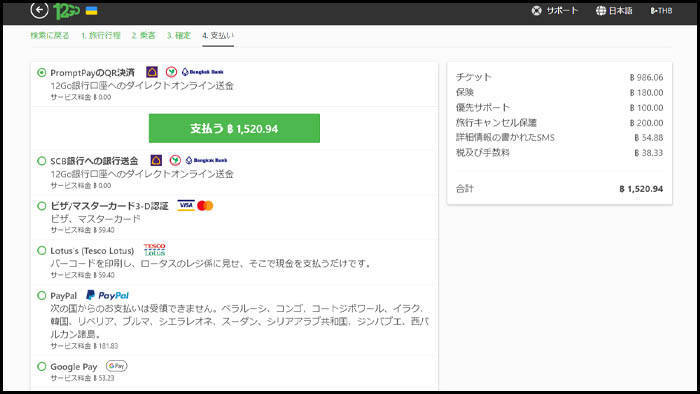Click サービス料金 ฿53.23 under Google Pay
This screenshot has height=394, width=700.
click(83, 378)
